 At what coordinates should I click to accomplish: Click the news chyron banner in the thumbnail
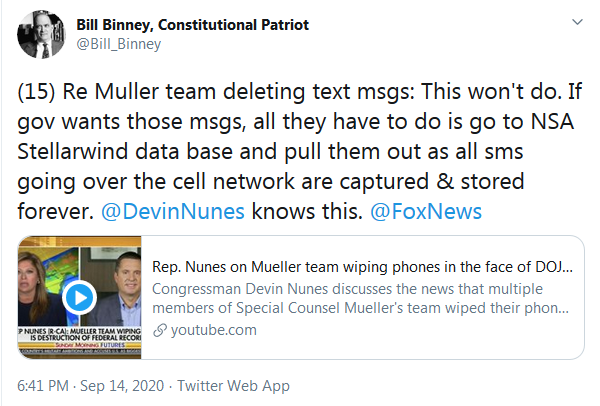point(80,335)
